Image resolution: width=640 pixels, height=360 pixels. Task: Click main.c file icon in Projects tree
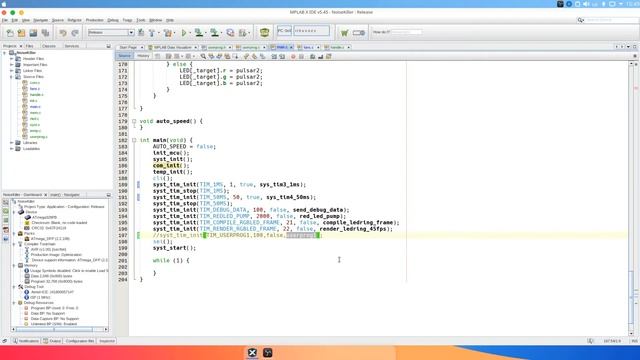pyautogui.click(x=25, y=107)
